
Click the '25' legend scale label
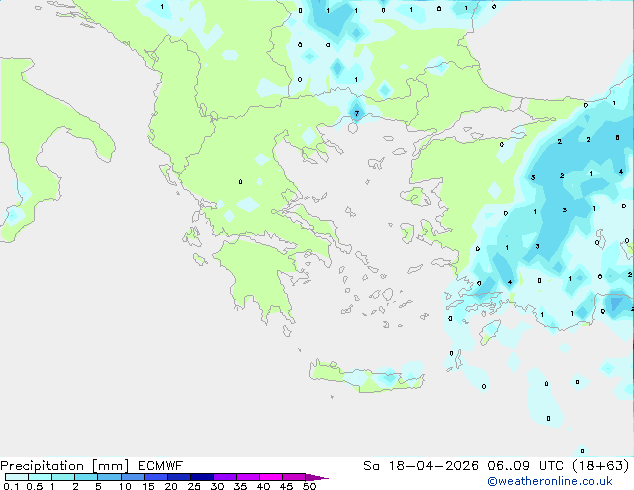(194, 486)
